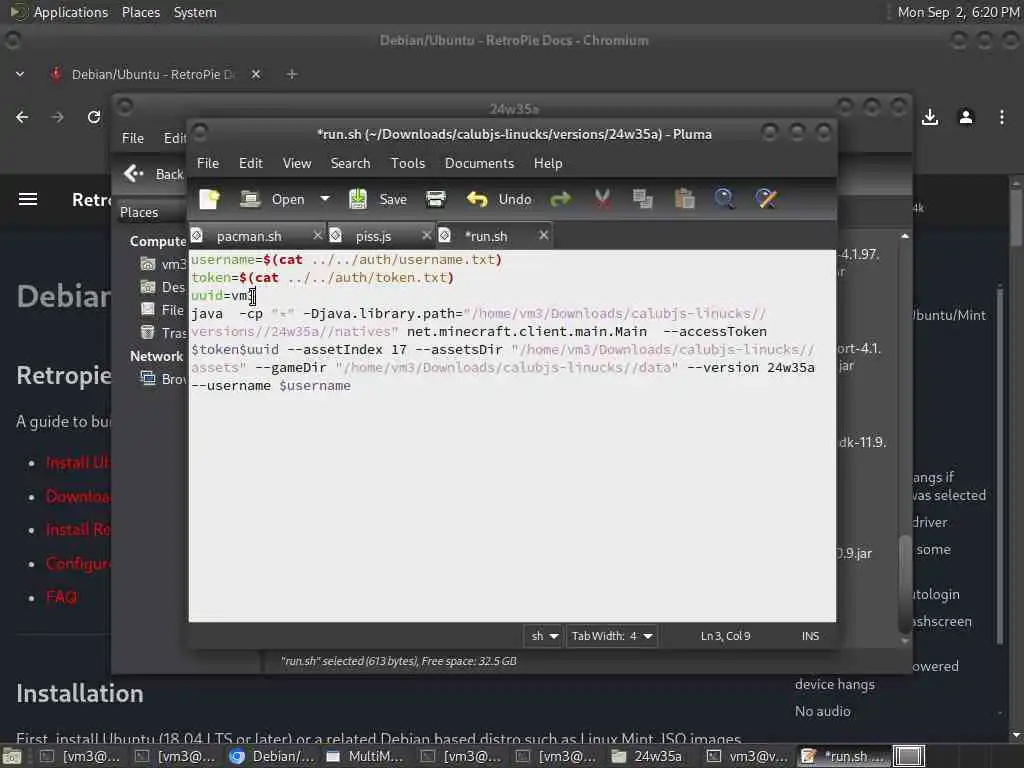
Task: Click the workspace switcher in bottom panel
Action: pos(909,756)
